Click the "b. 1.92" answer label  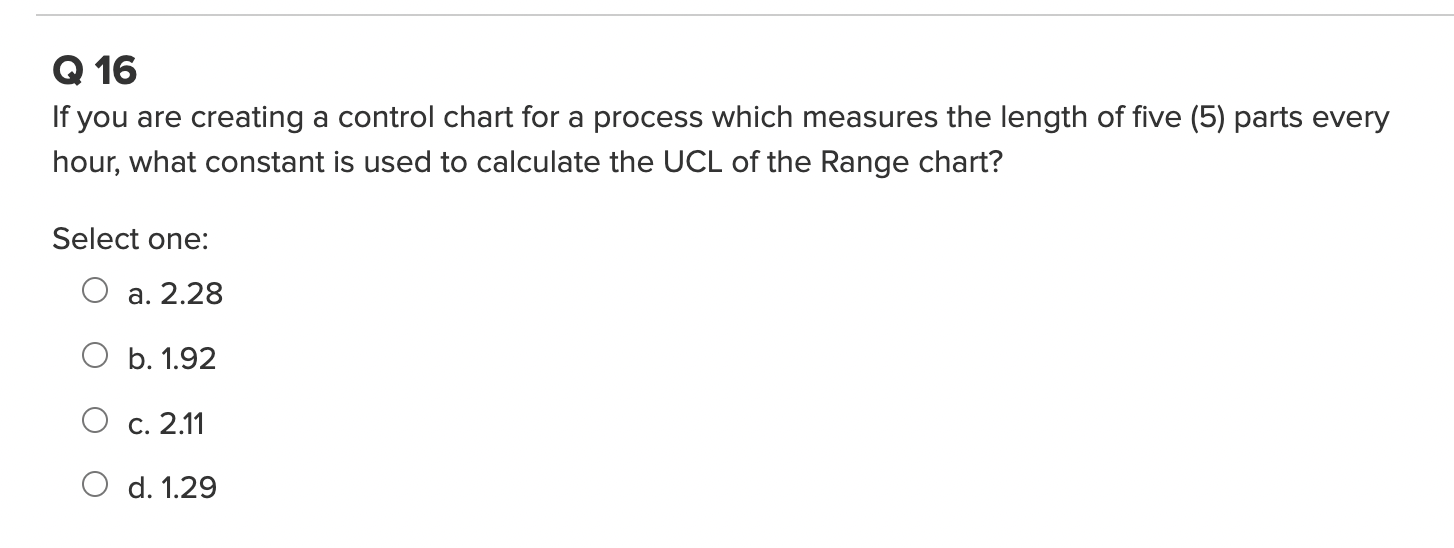pyautogui.click(x=172, y=359)
